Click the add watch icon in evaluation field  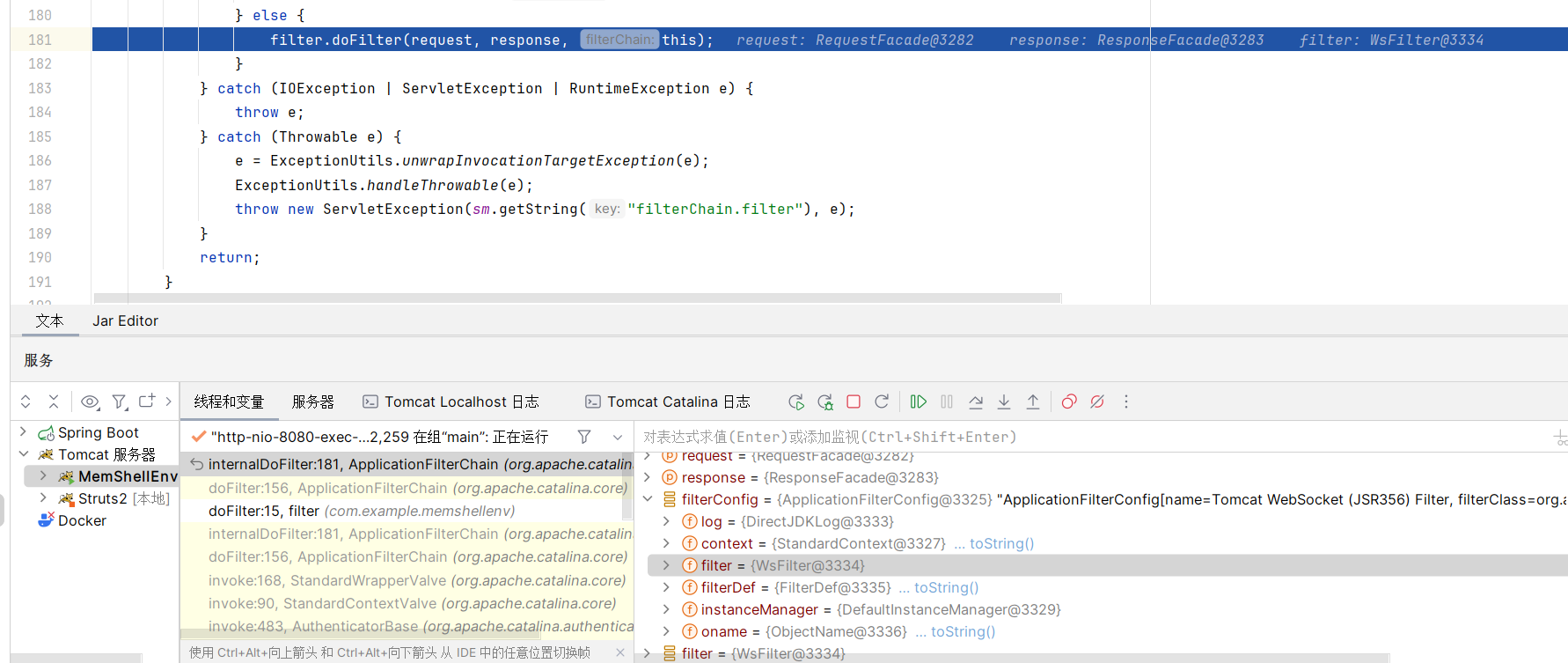click(x=1560, y=437)
